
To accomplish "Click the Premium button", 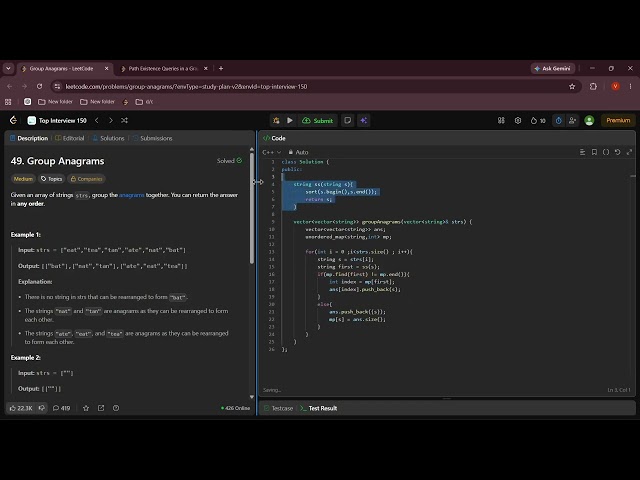I will [618, 120].
